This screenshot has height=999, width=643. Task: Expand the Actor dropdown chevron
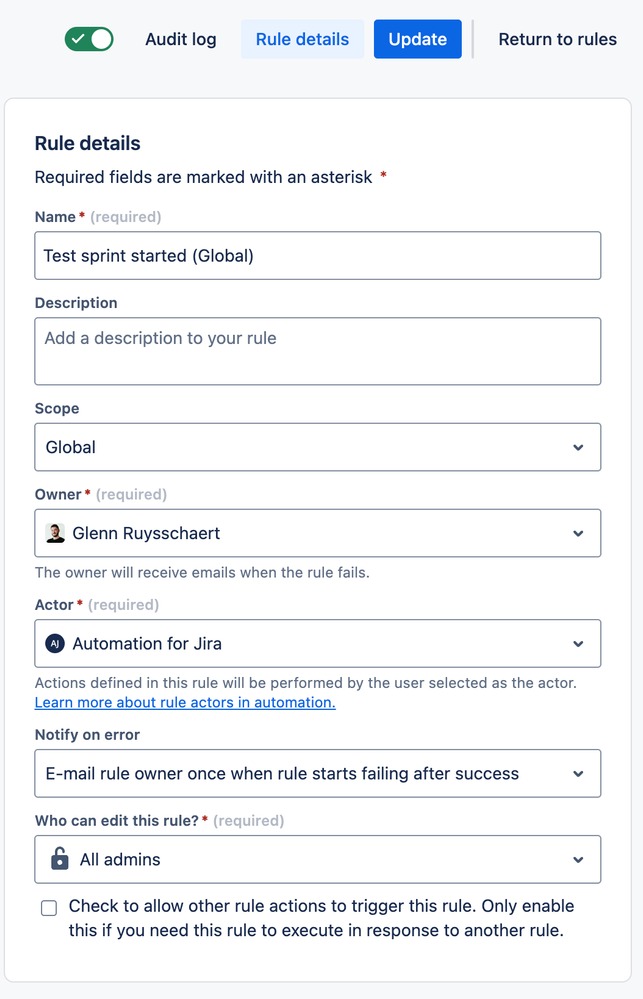pos(578,644)
